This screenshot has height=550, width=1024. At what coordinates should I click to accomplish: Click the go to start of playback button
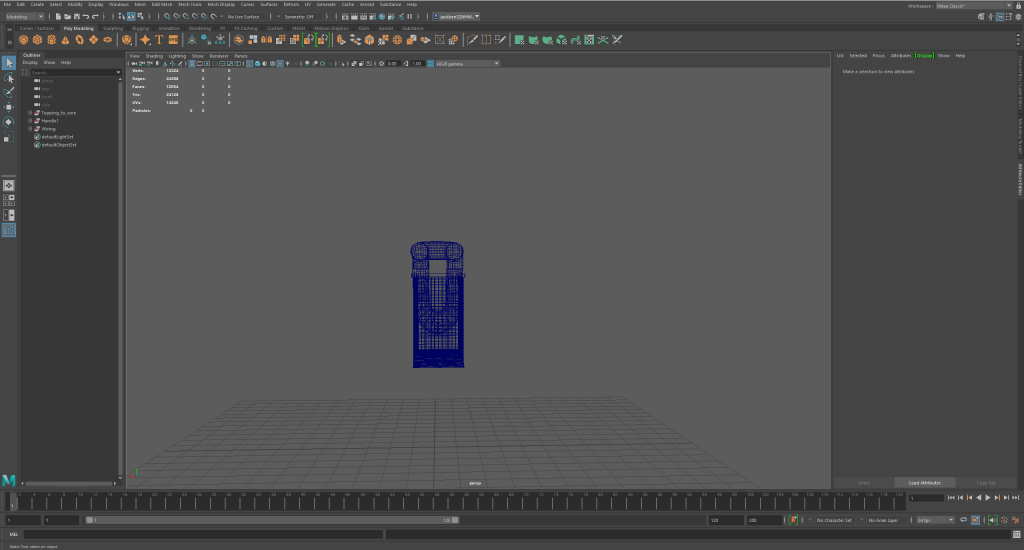(x=952, y=497)
